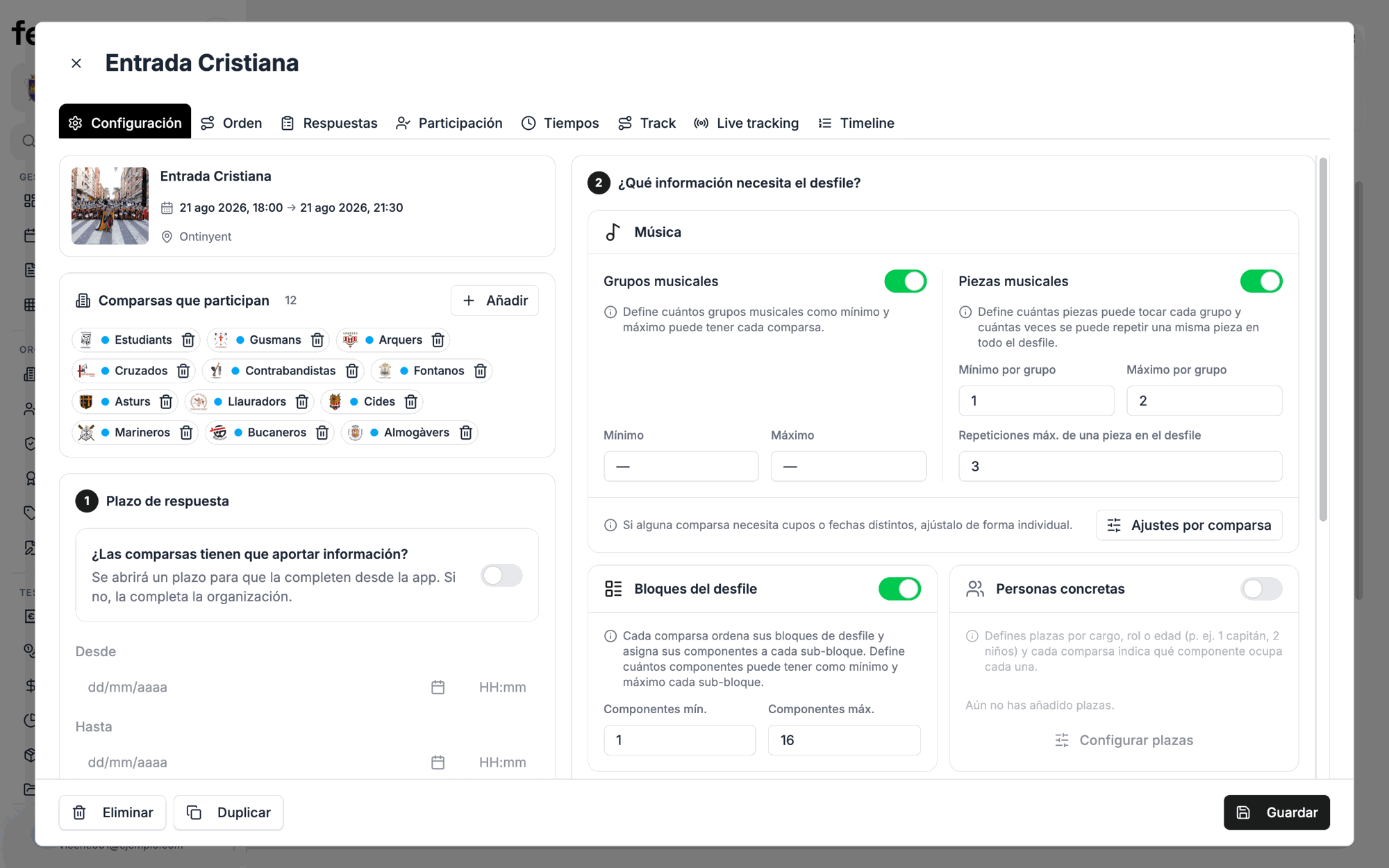Open calendar picker for Hasta date
Screen dimensions: 1389x868
(438, 762)
